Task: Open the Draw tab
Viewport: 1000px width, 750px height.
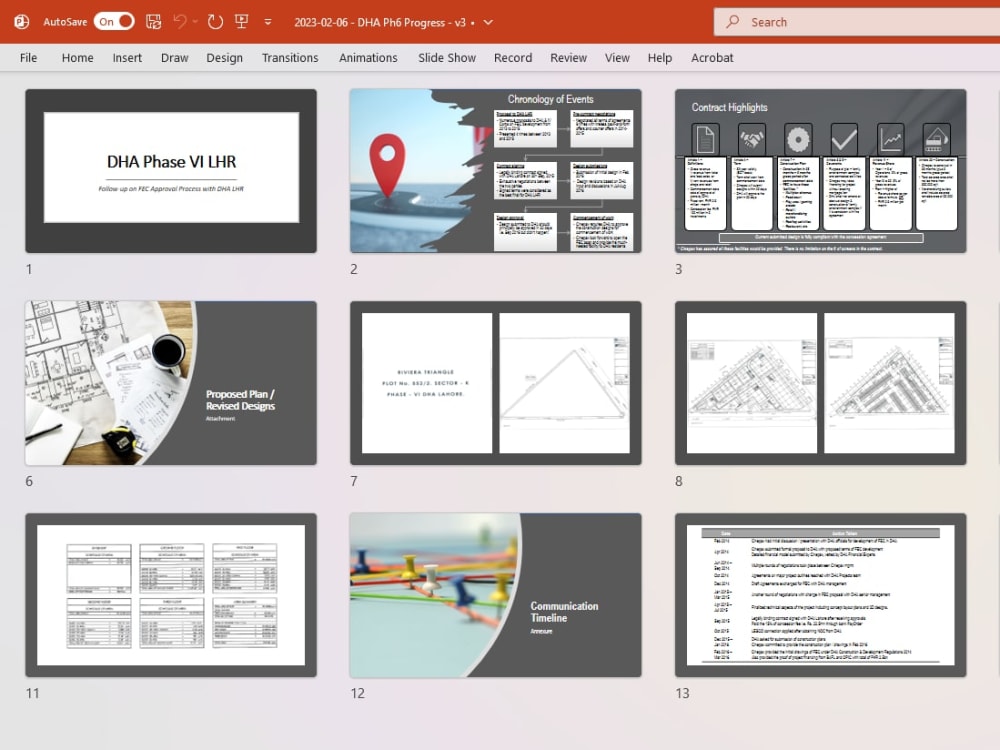Action: (174, 57)
